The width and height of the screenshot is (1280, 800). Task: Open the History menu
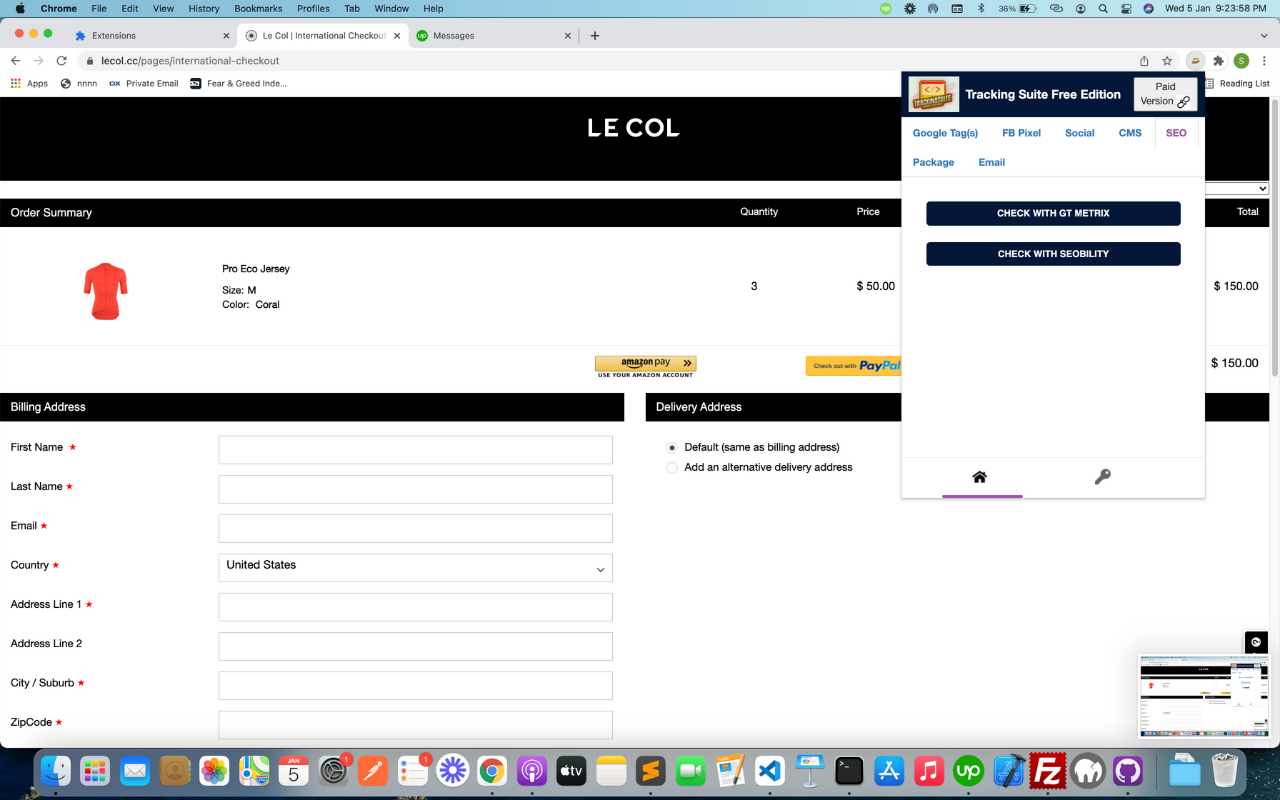point(203,8)
